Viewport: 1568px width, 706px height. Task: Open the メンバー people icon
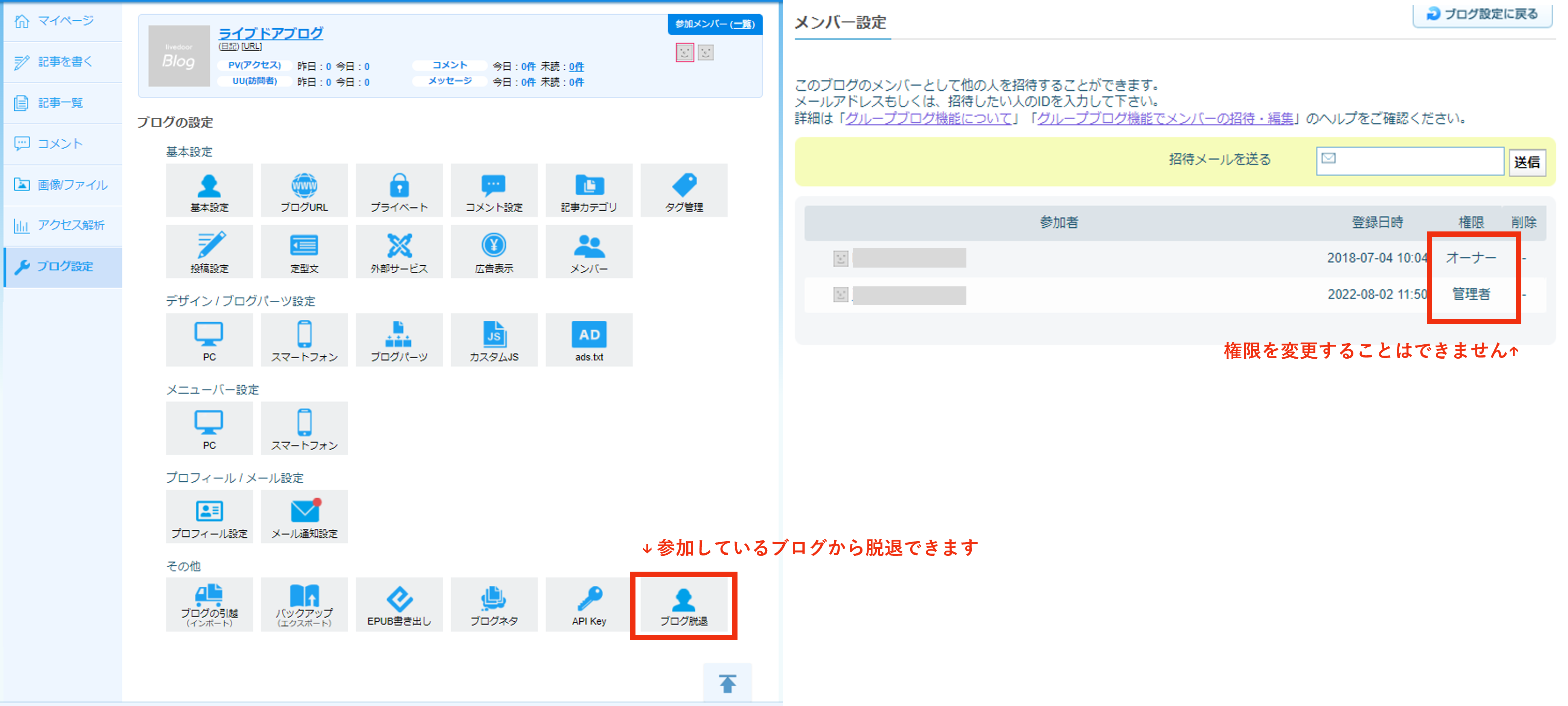point(588,251)
